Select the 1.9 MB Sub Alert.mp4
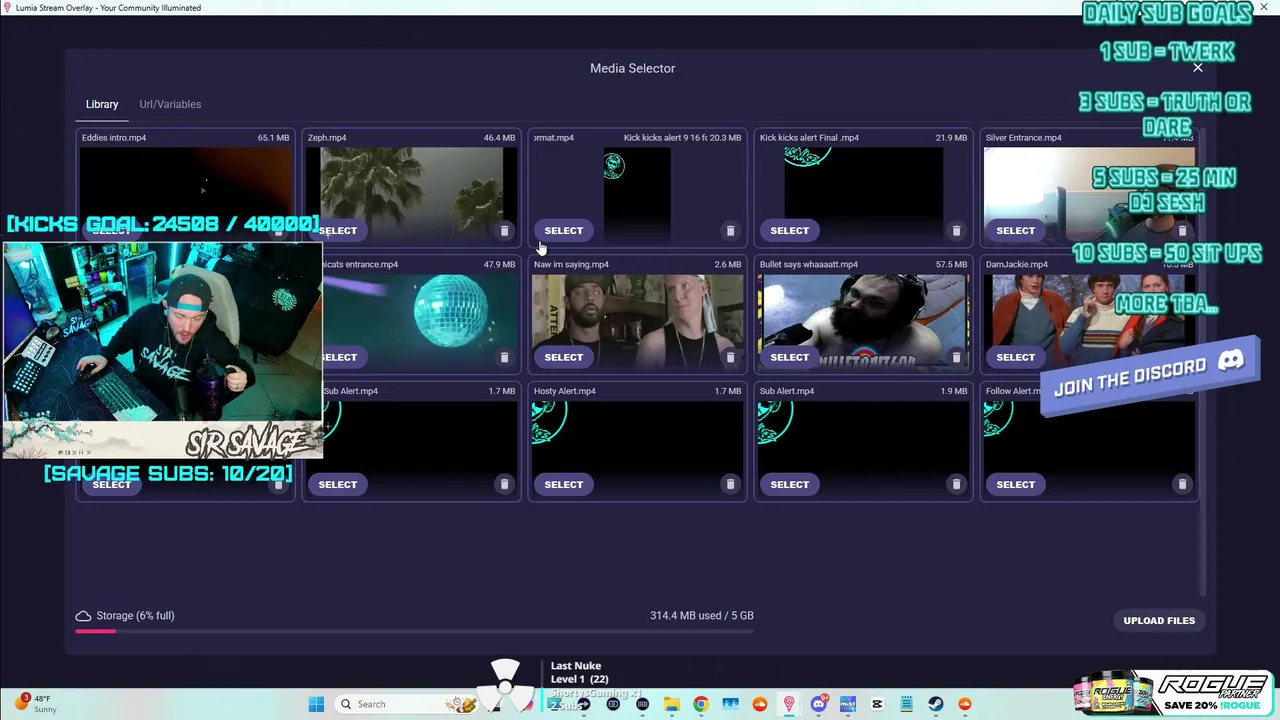This screenshot has height=720, width=1280. pos(789,484)
